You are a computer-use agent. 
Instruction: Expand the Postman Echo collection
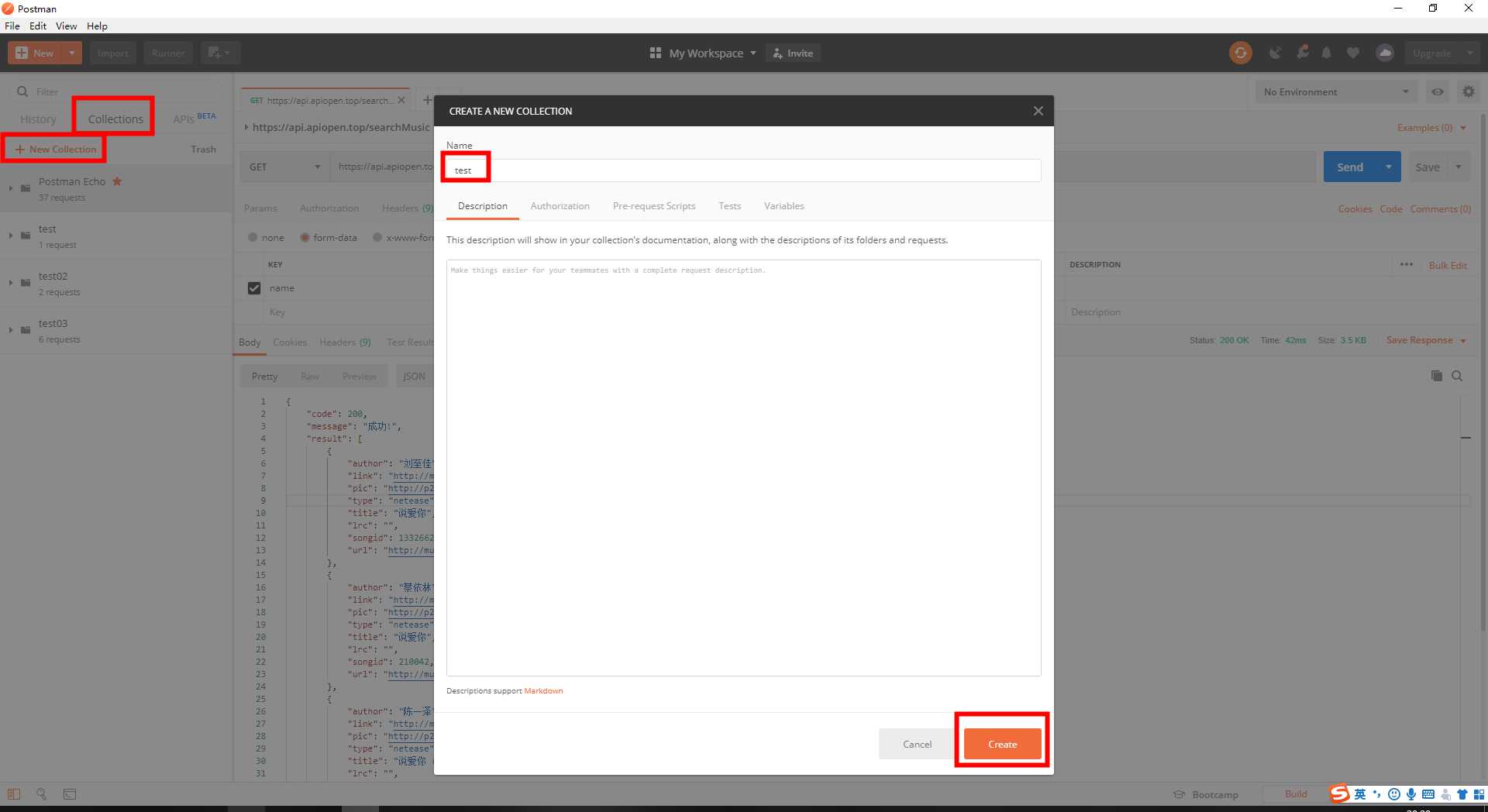[11, 188]
